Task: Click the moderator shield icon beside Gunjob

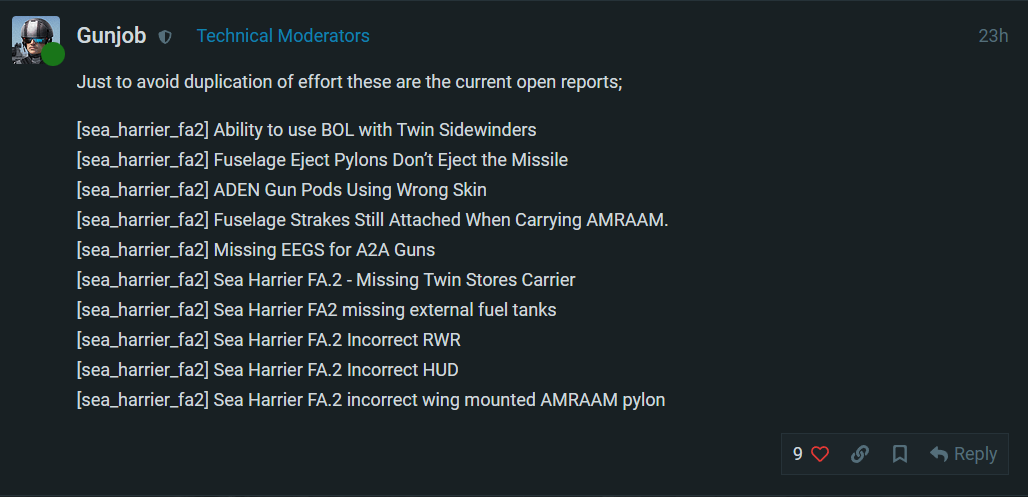Action: [165, 37]
